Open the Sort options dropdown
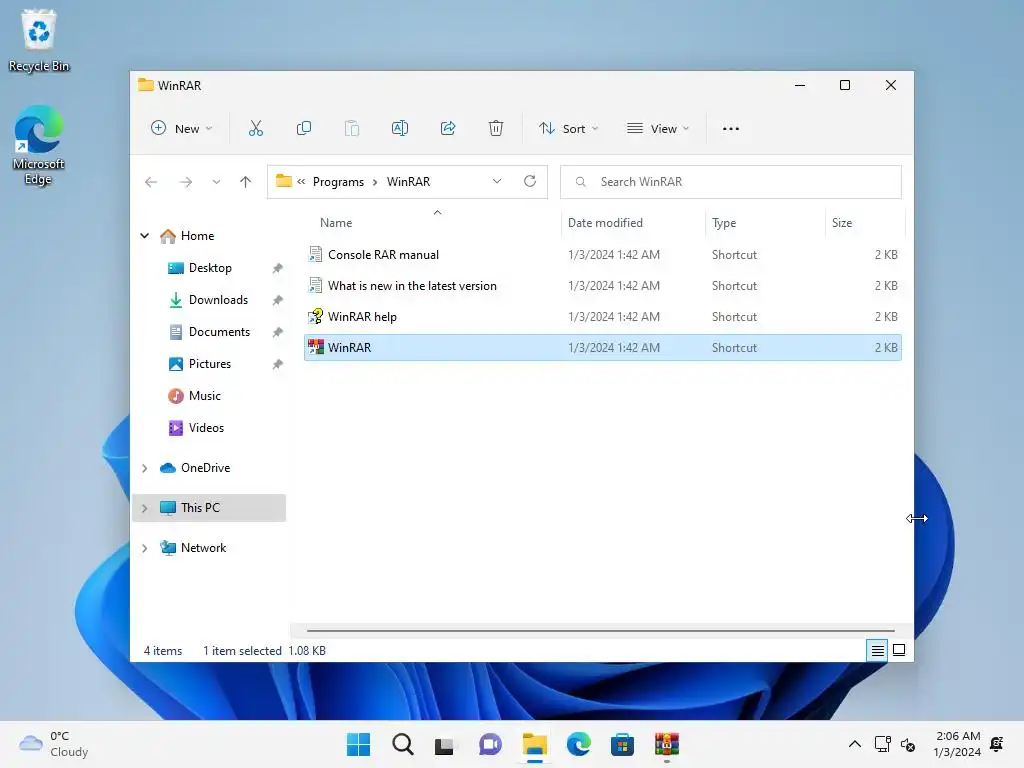The height and width of the screenshot is (768, 1024). [x=568, y=129]
